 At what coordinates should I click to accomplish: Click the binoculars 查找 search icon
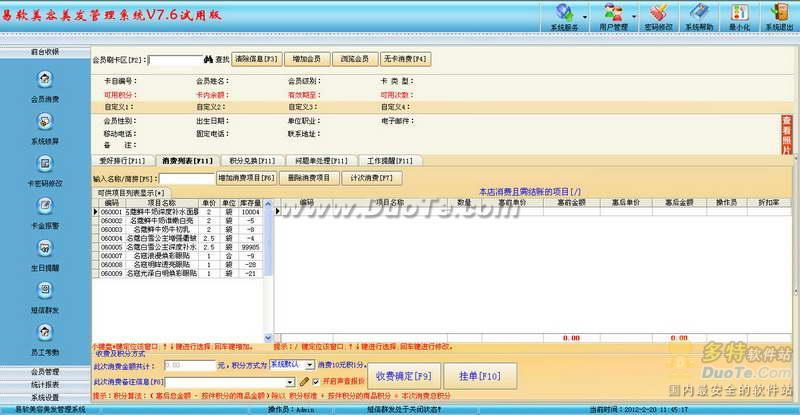pos(209,59)
